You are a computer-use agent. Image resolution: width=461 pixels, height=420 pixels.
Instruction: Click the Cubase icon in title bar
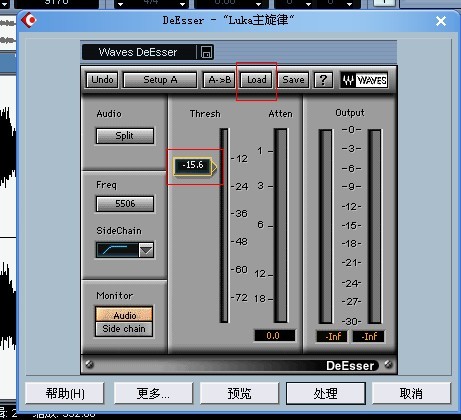tap(29, 20)
